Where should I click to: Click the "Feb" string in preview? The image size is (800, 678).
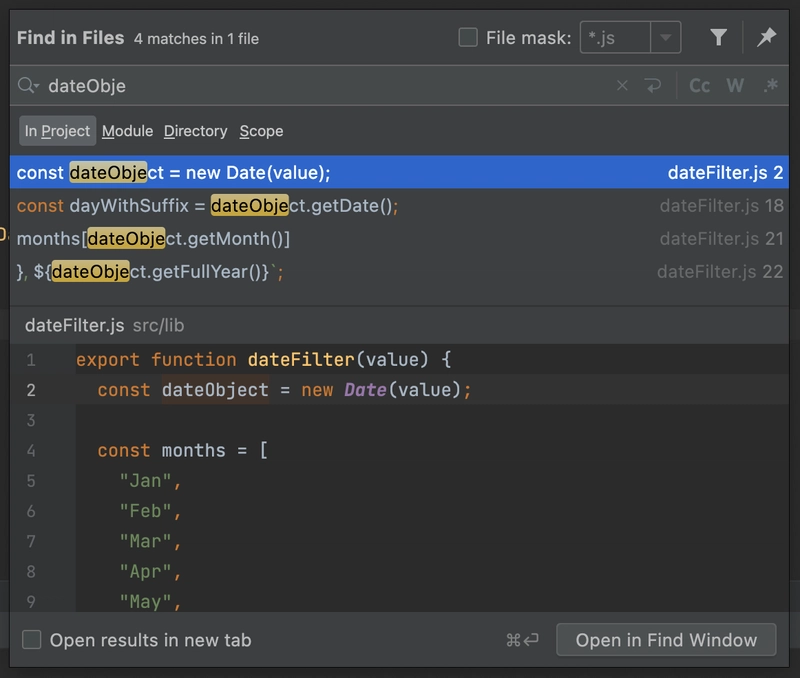click(145, 511)
